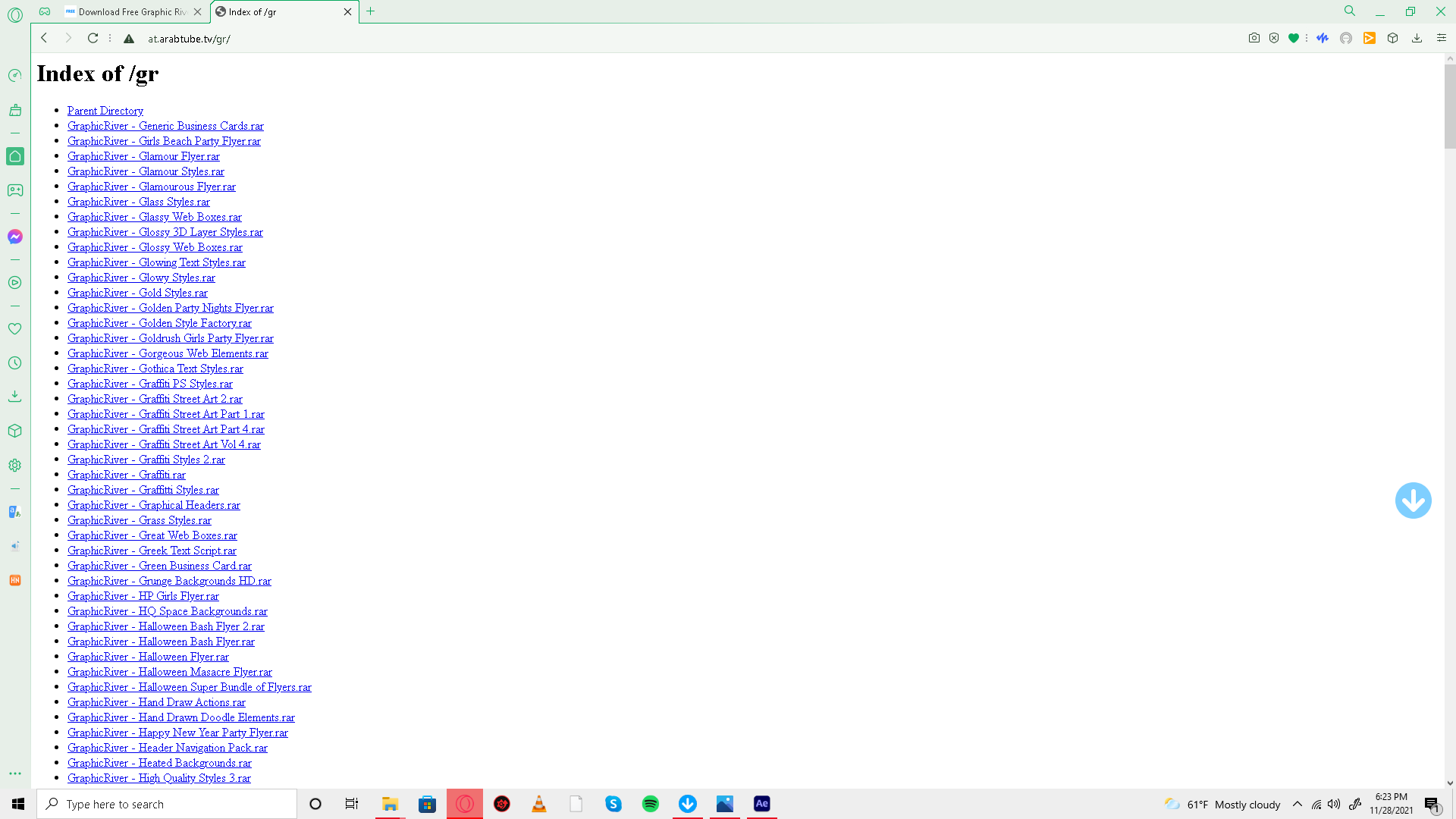The image size is (1456, 819).
Task: Open Girls Beach Party Flyer.rar link
Action: (164, 141)
